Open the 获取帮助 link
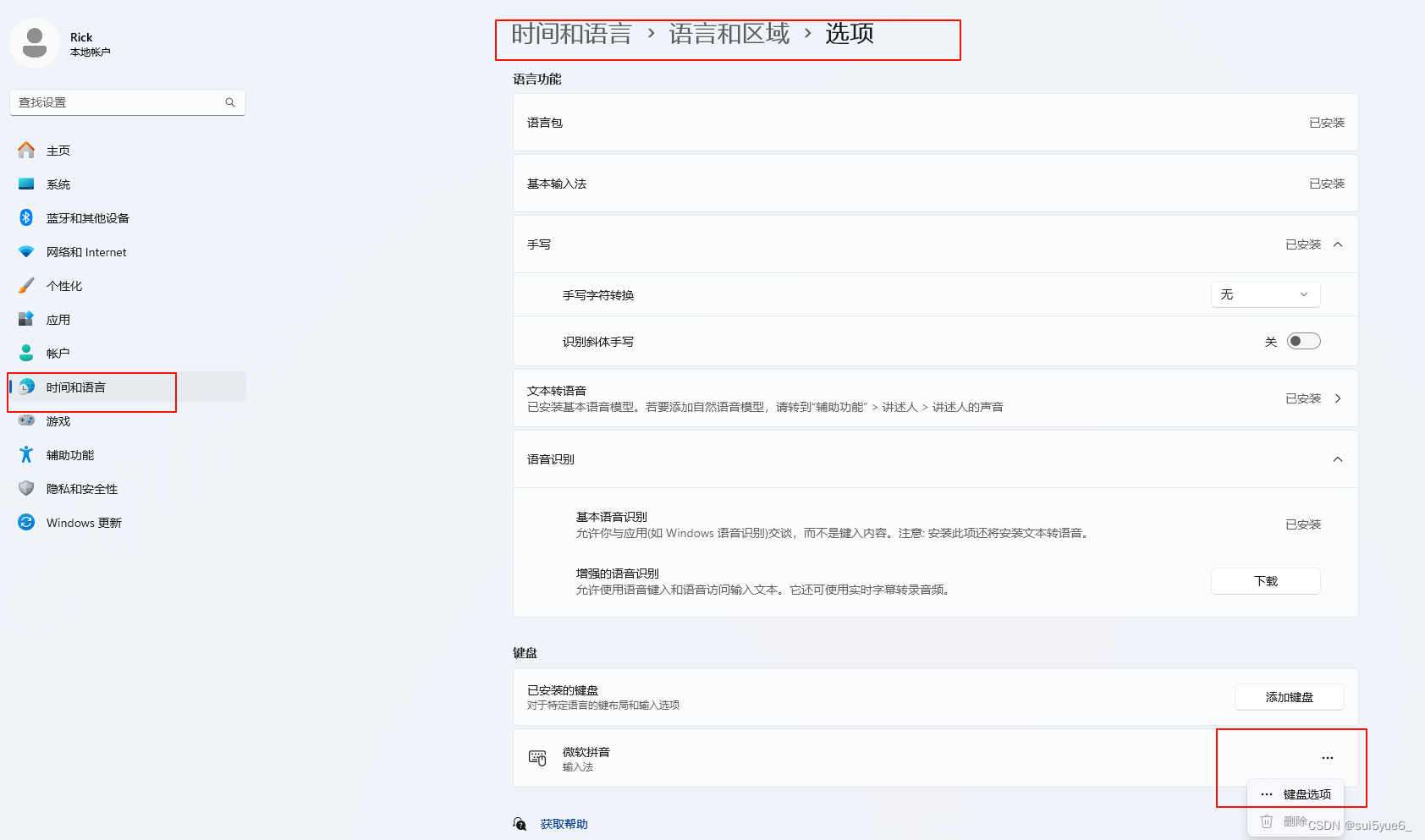The width and height of the screenshot is (1425, 840). [564, 824]
